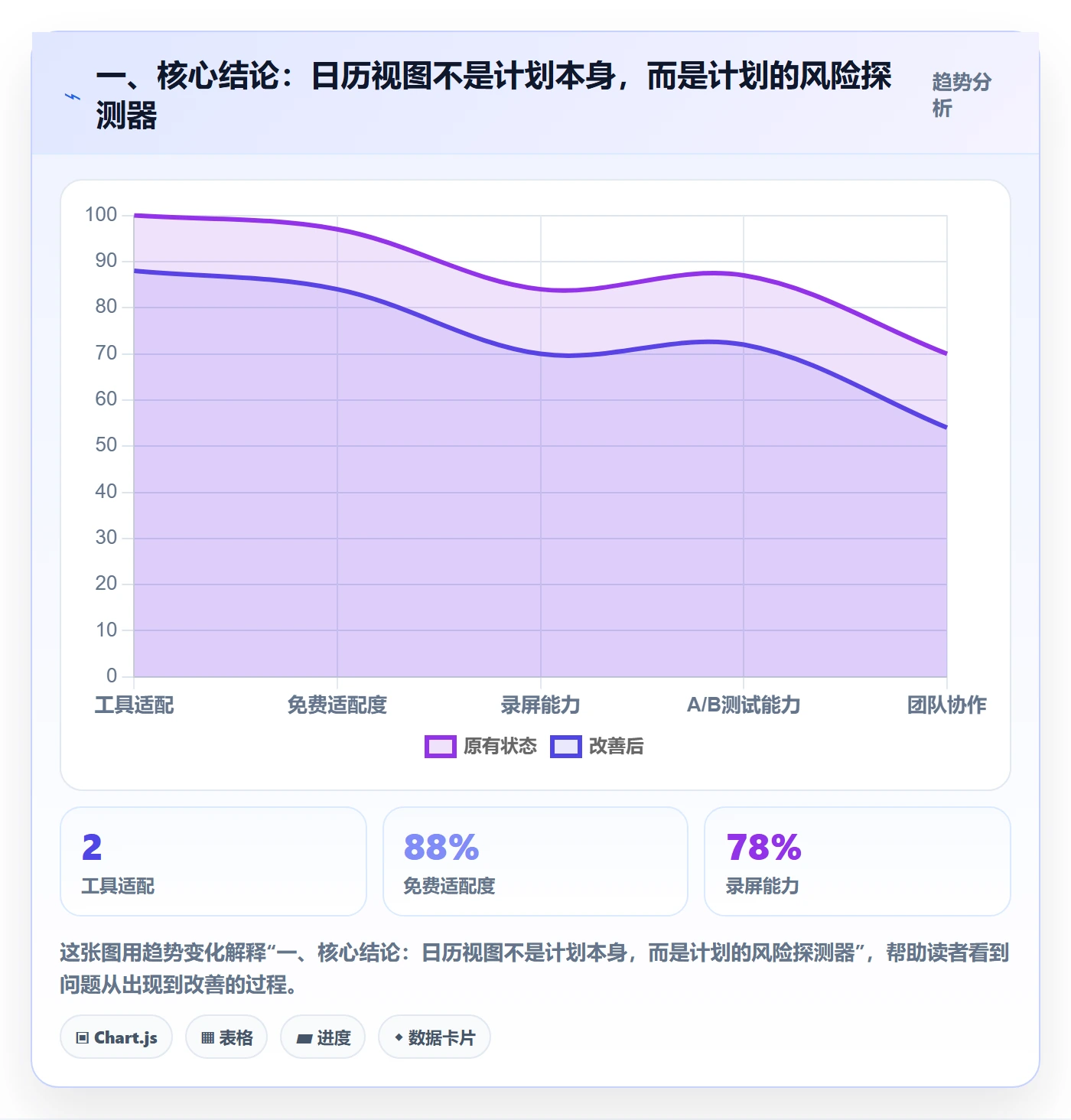The image size is (1071, 1120).
Task: Click the 免费适配度 x-axis label
Action: 337,705
